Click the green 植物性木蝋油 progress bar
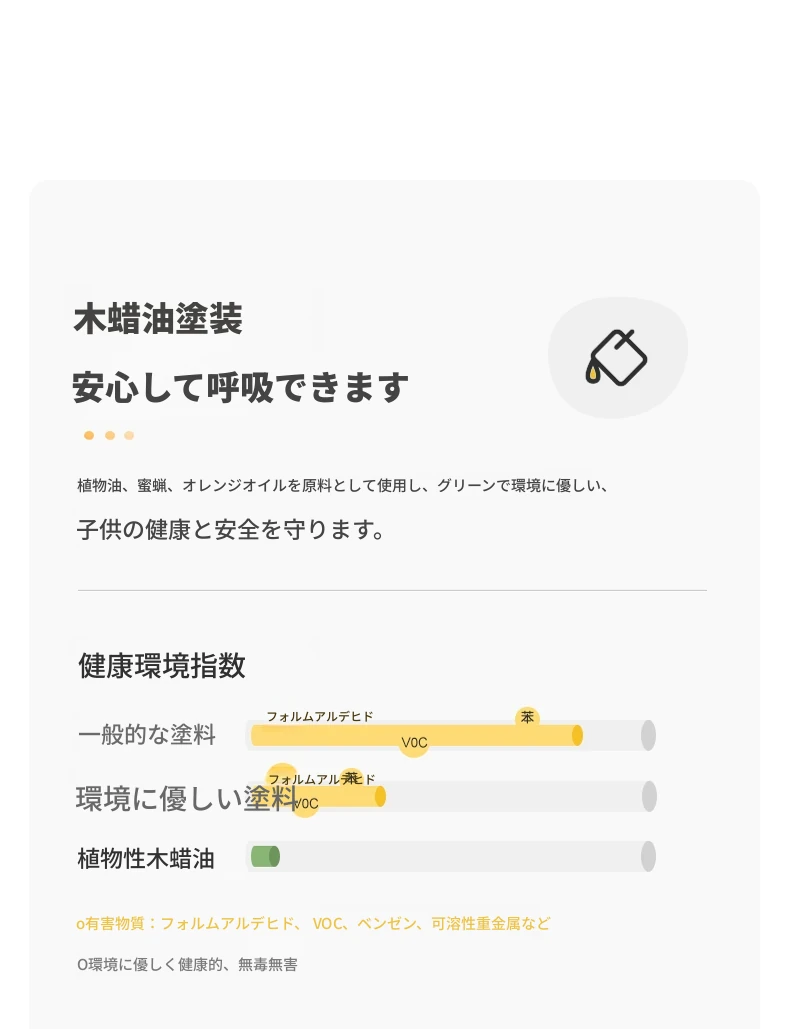Viewport: 790px width, 1029px height. pos(264,856)
